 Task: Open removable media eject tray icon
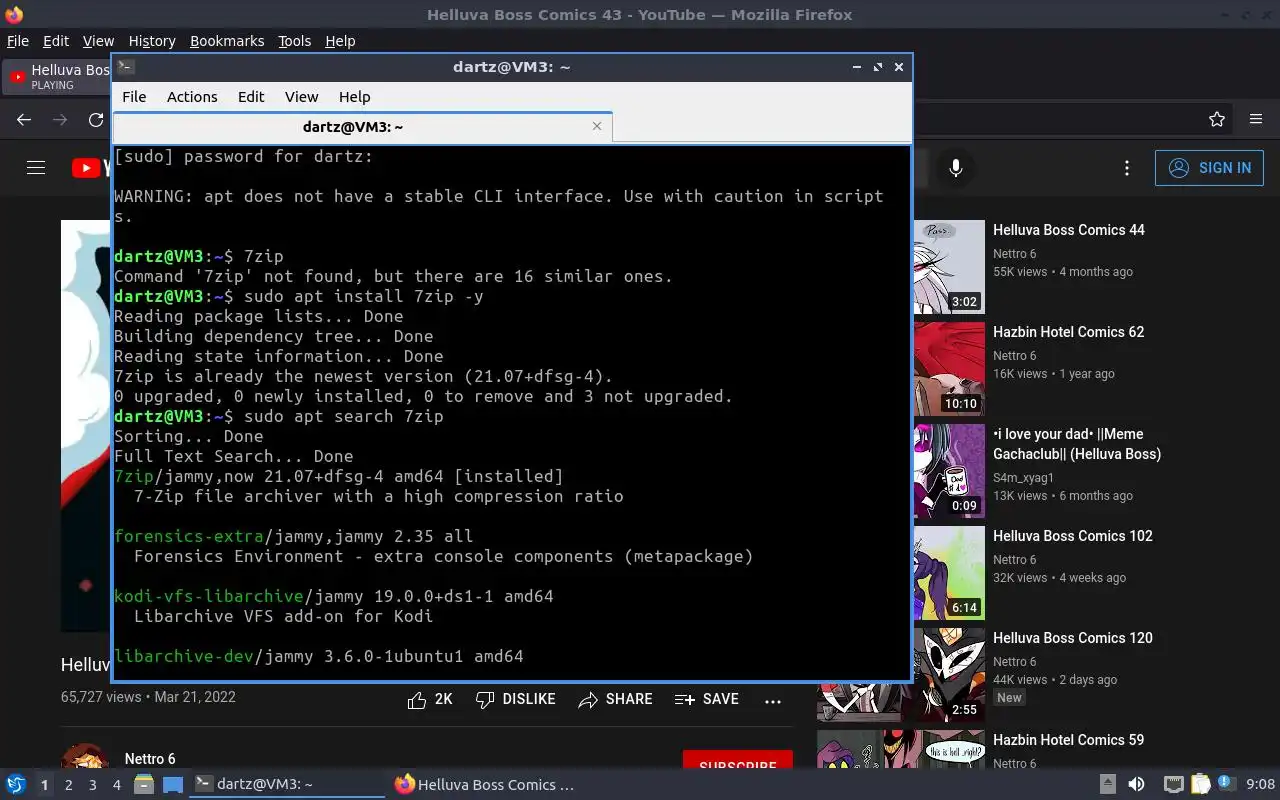point(1107,785)
